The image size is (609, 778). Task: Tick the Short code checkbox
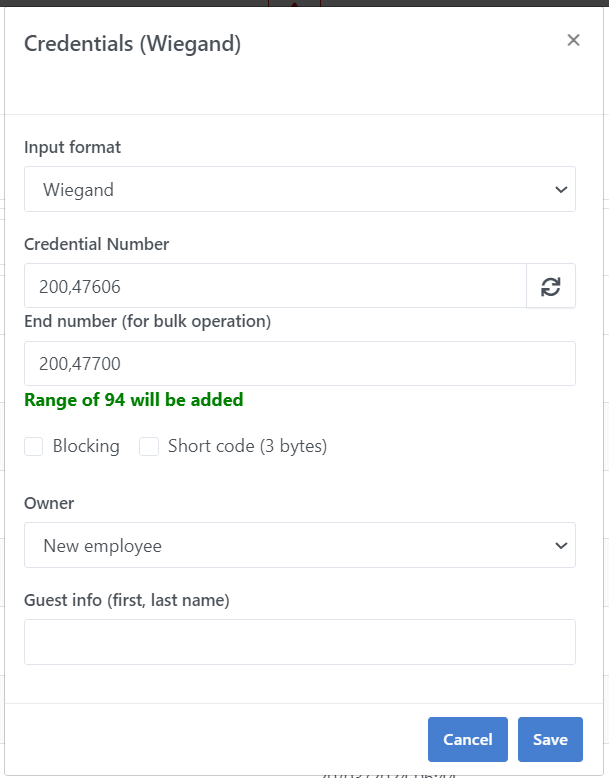149,447
